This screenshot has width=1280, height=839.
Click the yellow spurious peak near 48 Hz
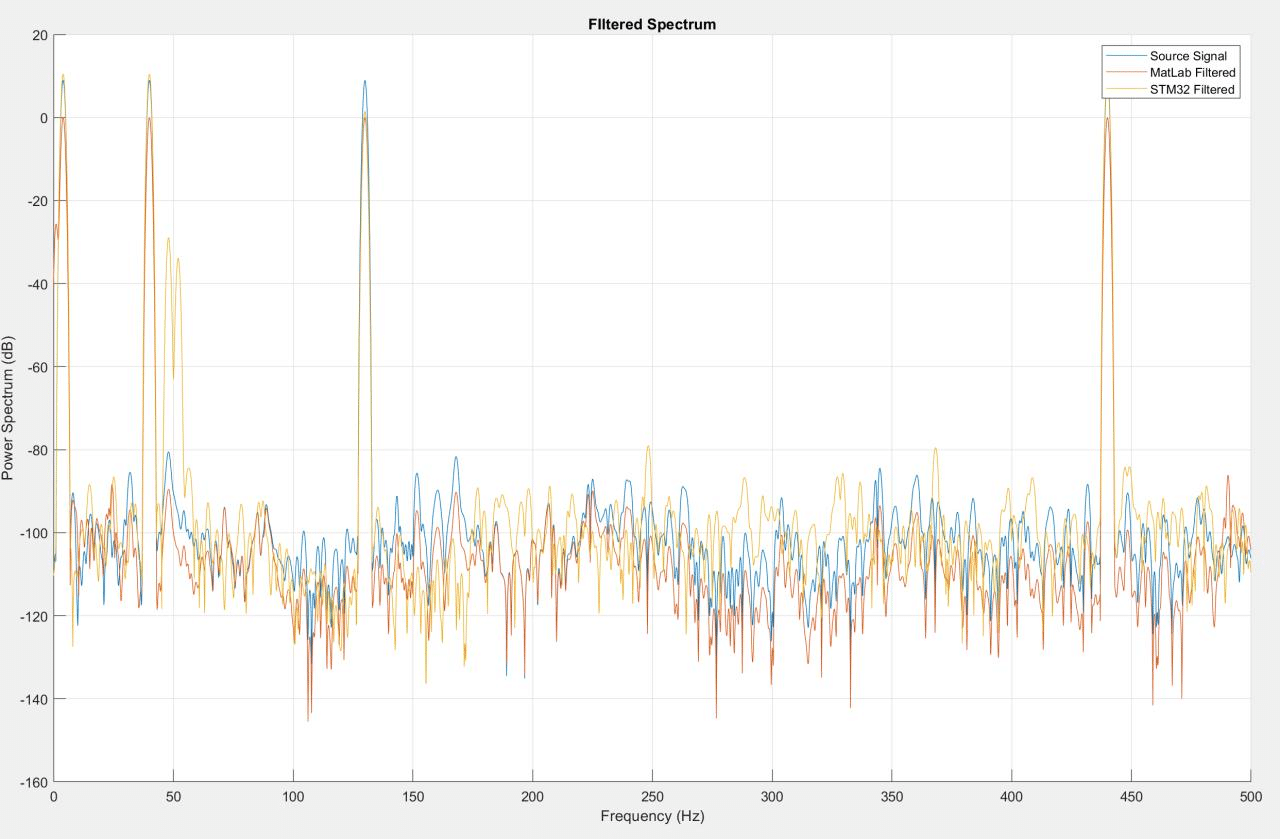(168, 238)
